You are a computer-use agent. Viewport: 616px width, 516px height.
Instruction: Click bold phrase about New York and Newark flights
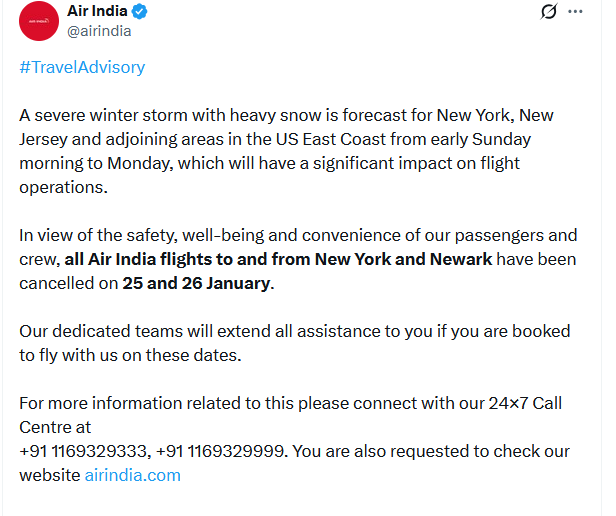[x=278, y=259]
